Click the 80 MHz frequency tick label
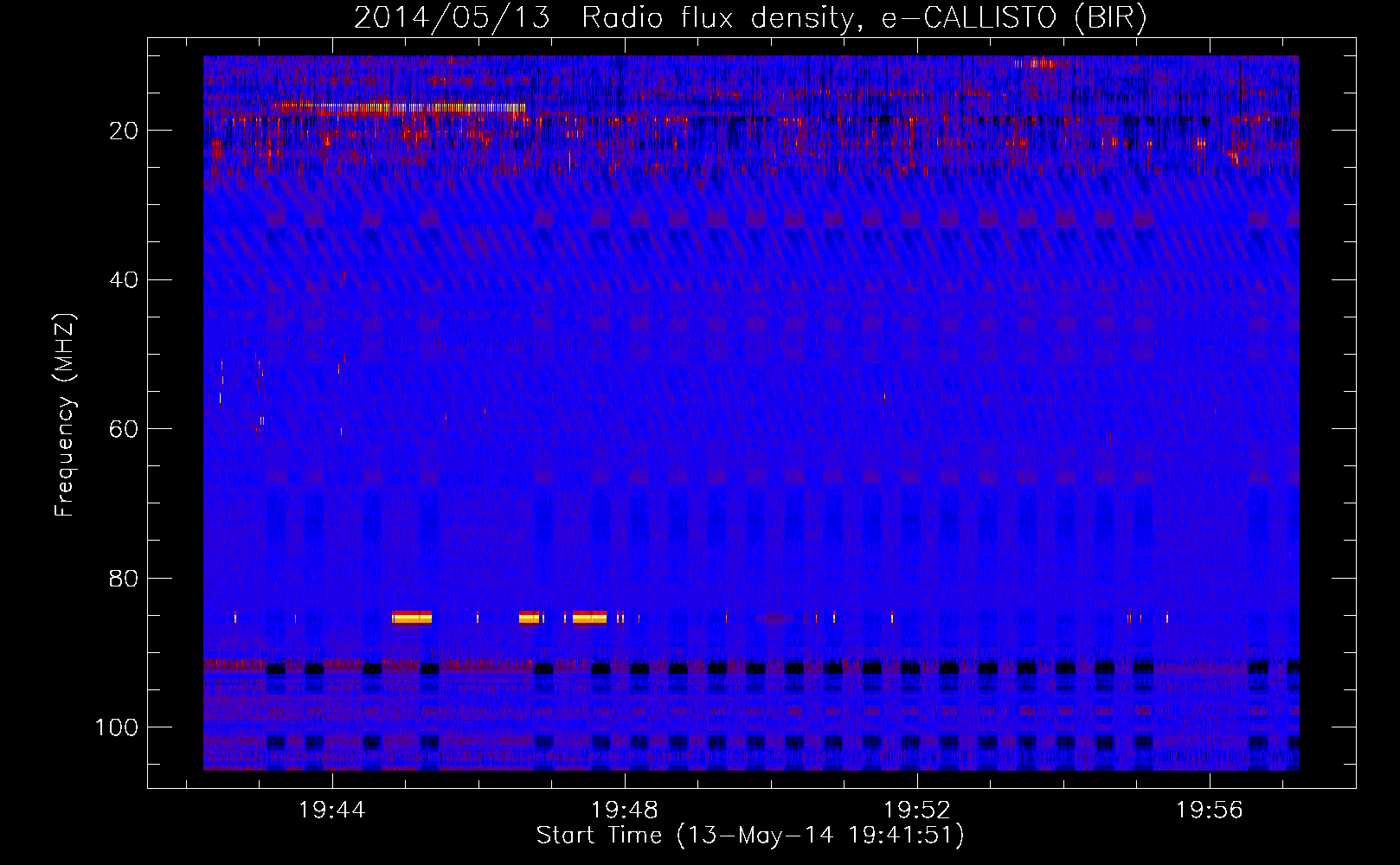1400x865 pixels. 124,578
